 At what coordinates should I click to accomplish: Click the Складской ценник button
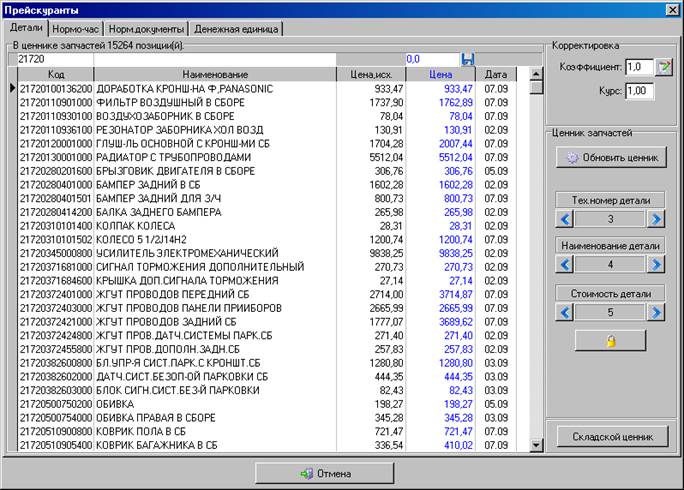[610, 436]
